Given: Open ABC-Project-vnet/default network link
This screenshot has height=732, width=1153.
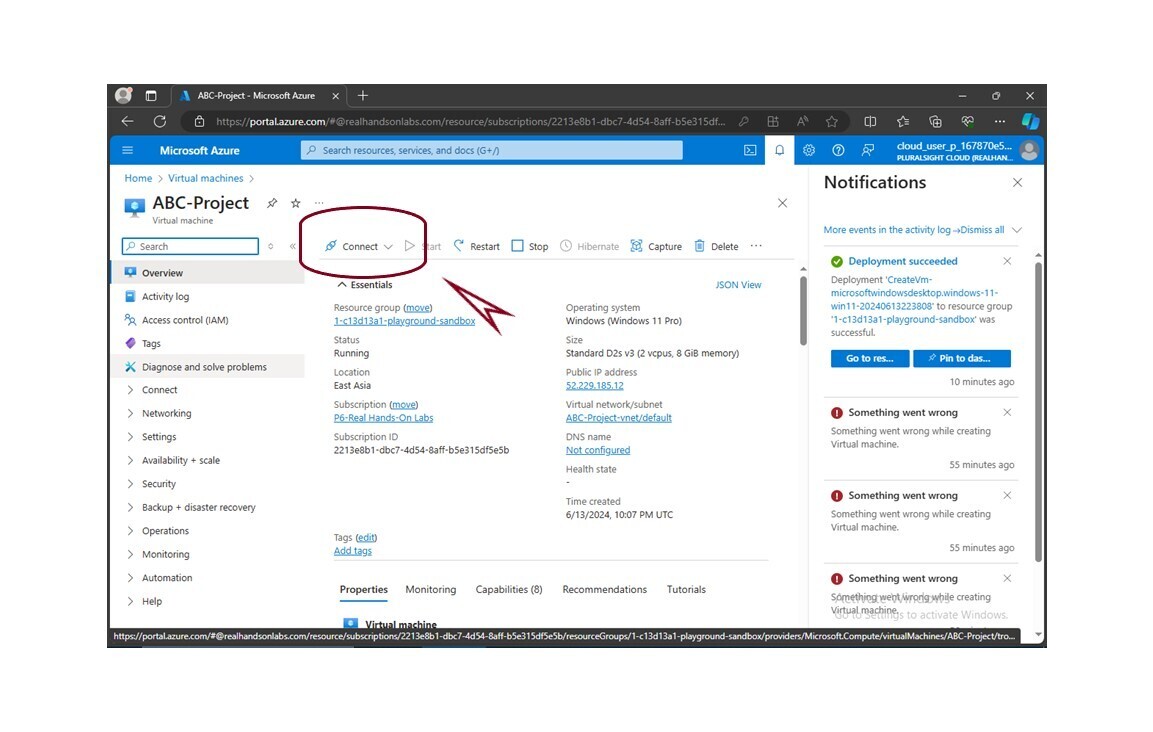Looking at the screenshot, I should coord(618,418).
